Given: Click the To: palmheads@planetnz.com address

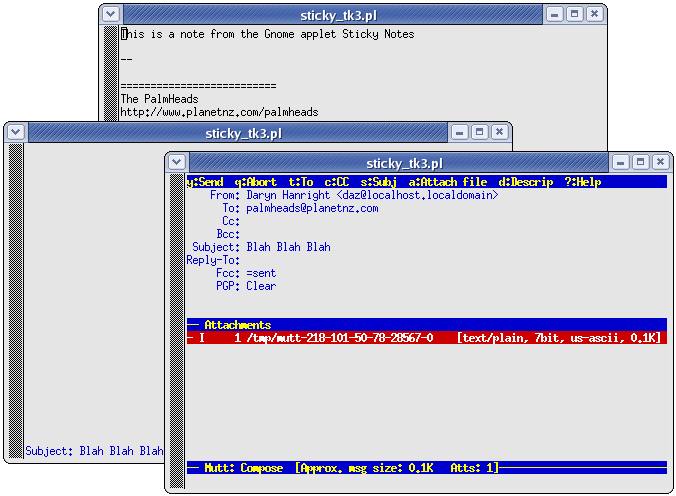Looking at the screenshot, I should click(x=312, y=208).
